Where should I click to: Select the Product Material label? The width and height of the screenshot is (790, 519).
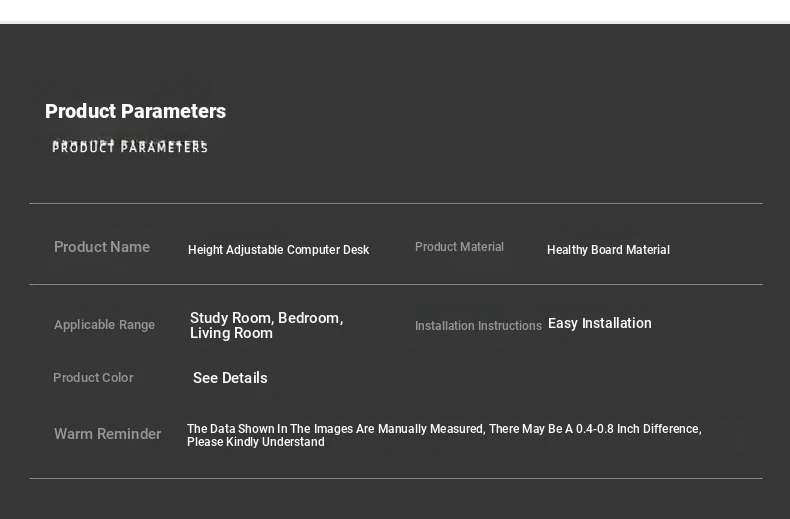point(459,247)
